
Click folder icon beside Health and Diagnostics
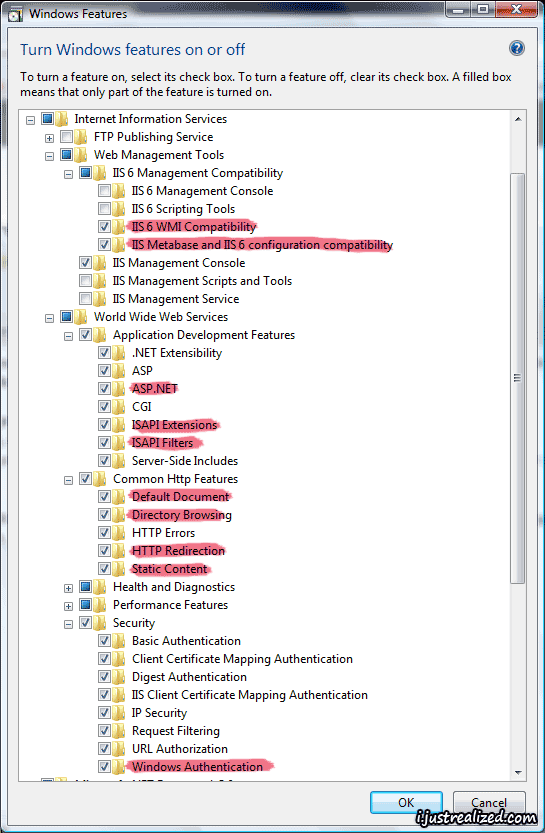pyautogui.click(x=100, y=586)
